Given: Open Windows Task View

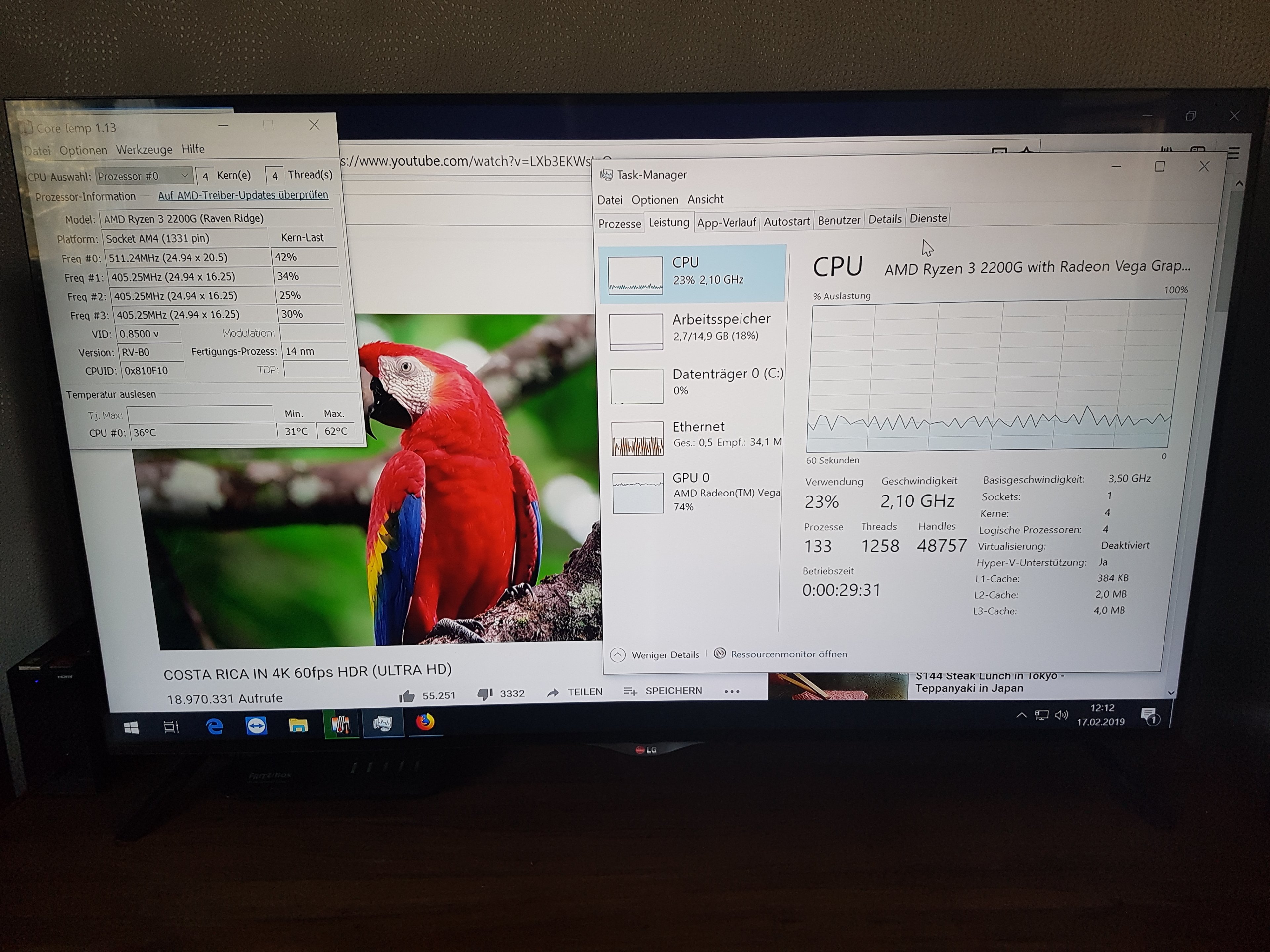Looking at the screenshot, I should click(171, 728).
